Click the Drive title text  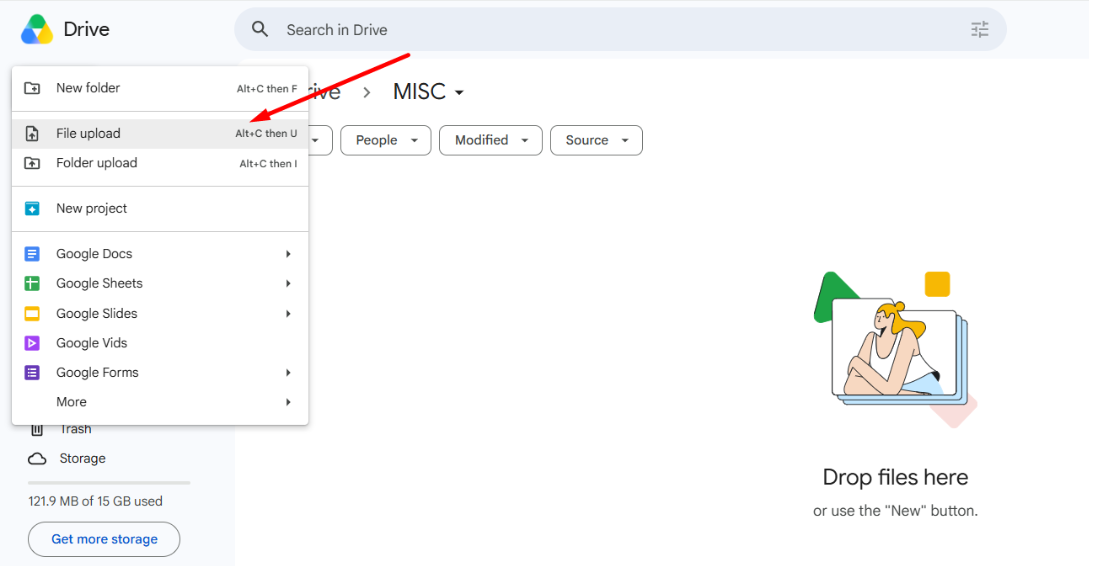(86, 29)
